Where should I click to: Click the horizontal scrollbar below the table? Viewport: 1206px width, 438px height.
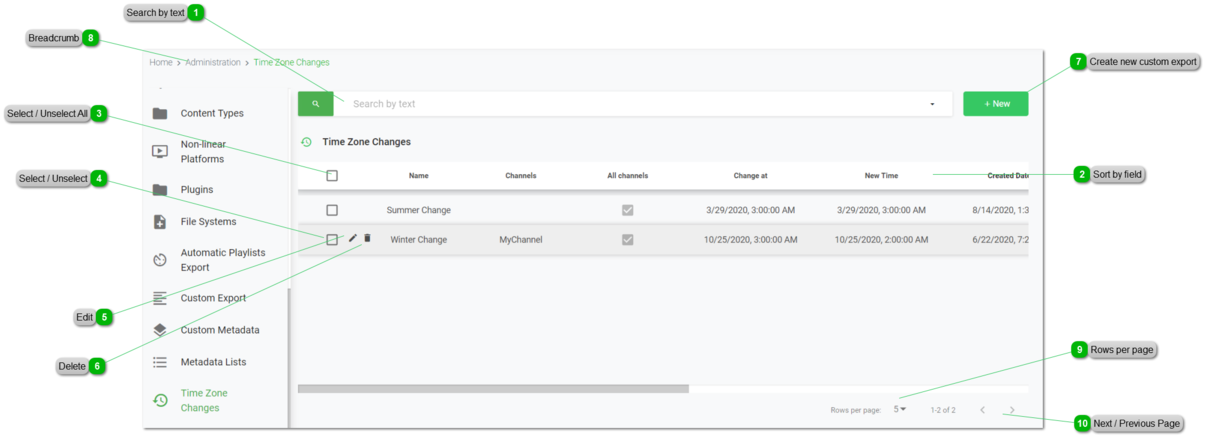click(x=493, y=389)
